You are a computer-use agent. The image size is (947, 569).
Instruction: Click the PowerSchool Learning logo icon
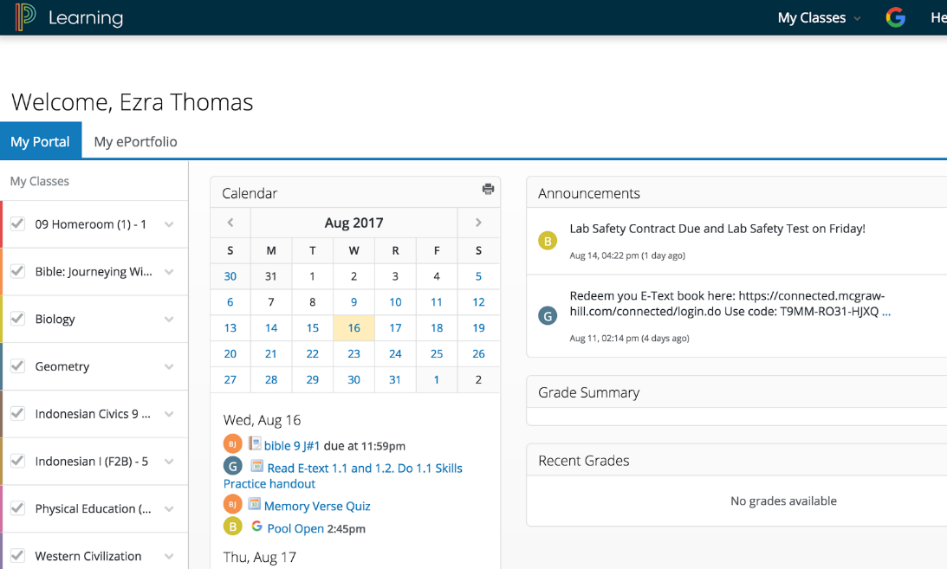tap(24, 17)
